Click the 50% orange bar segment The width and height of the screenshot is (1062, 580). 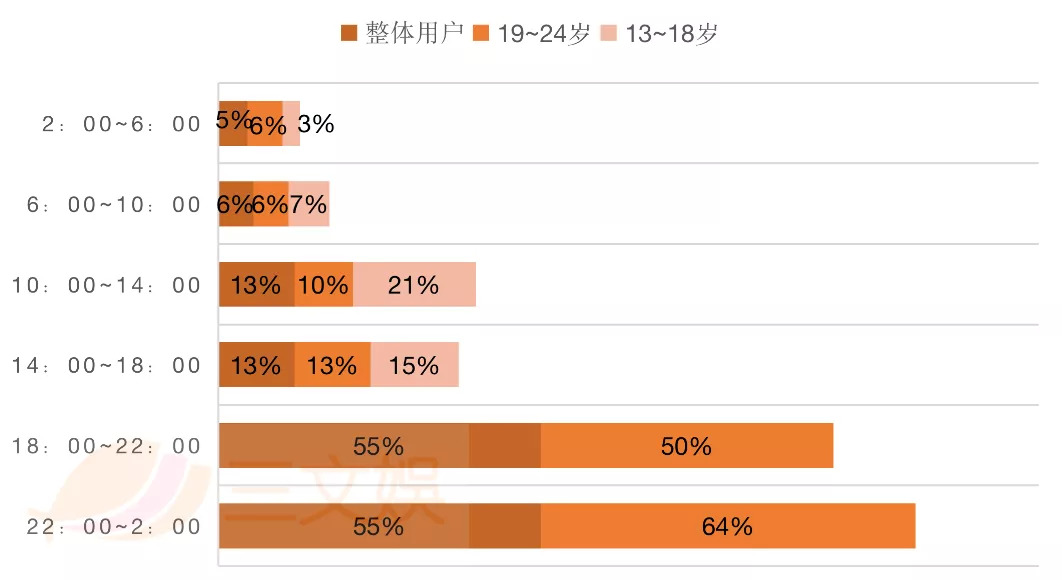coord(686,446)
